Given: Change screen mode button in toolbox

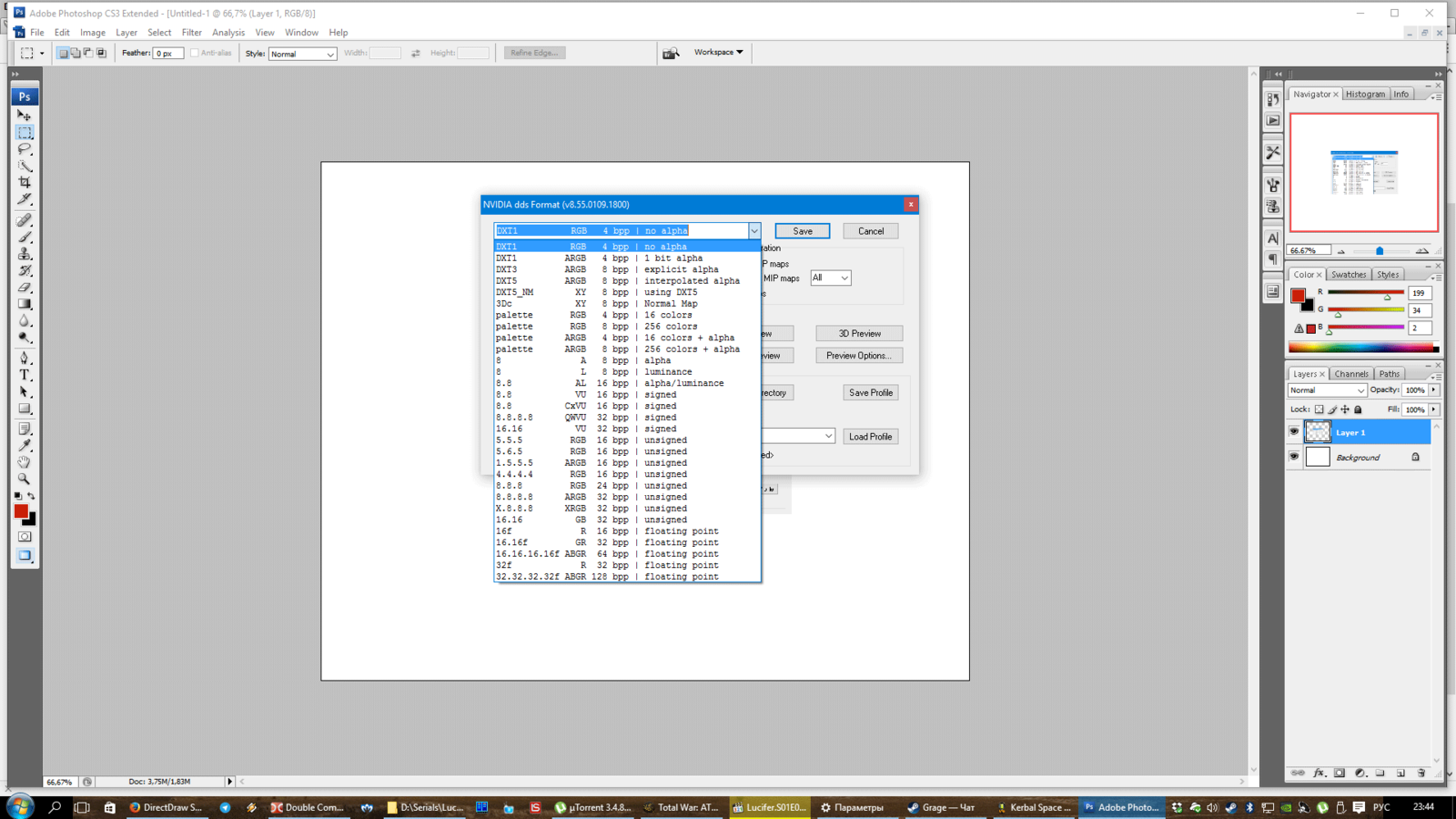Looking at the screenshot, I should coord(25,556).
